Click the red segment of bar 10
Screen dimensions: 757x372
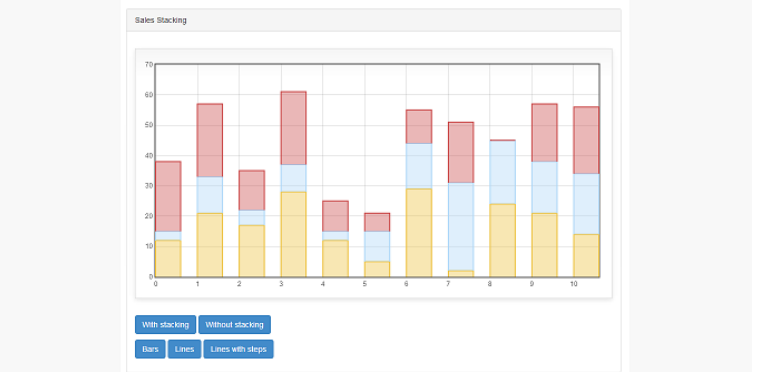click(586, 140)
